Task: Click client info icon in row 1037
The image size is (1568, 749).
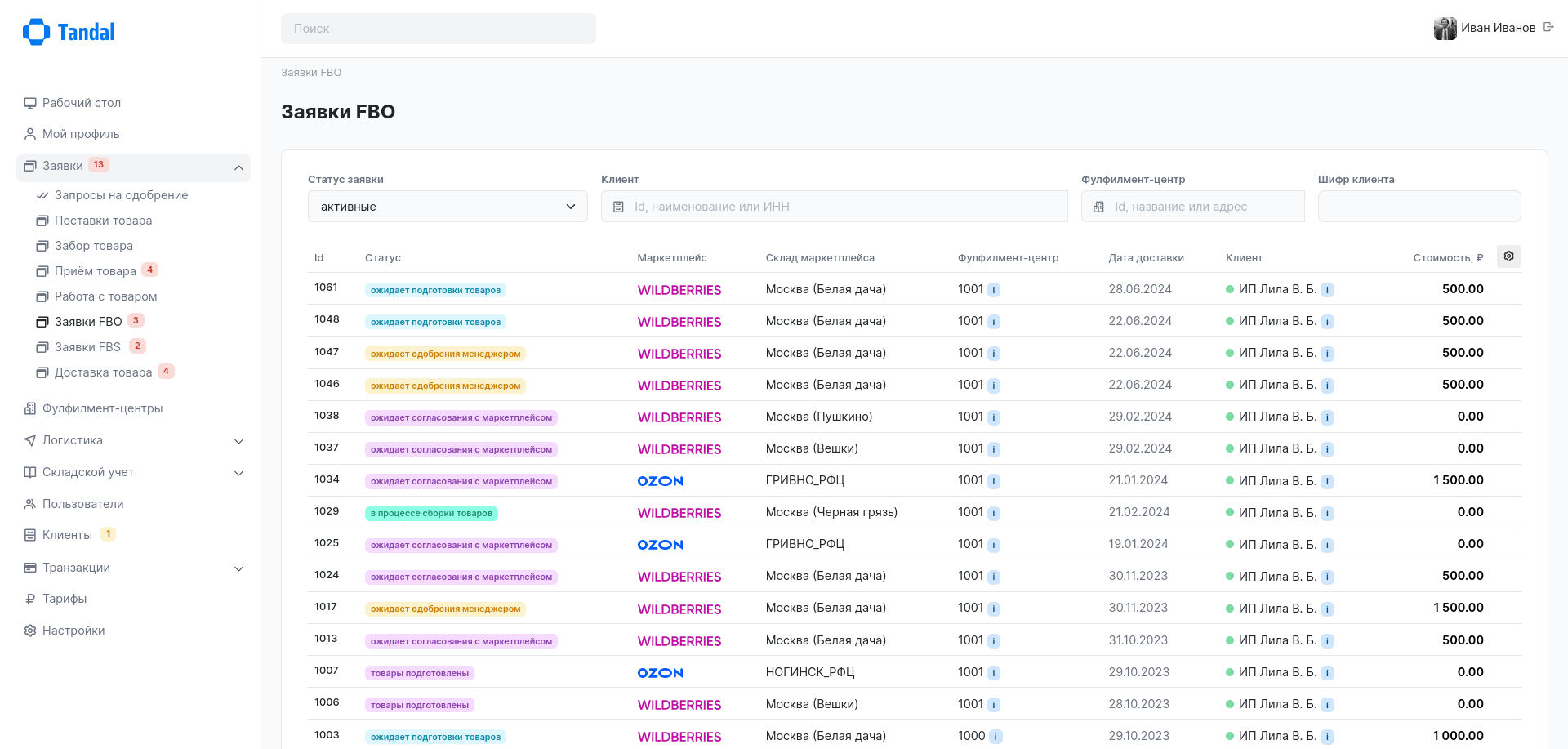Action: pyautogui.click(x=1328, y=449)
